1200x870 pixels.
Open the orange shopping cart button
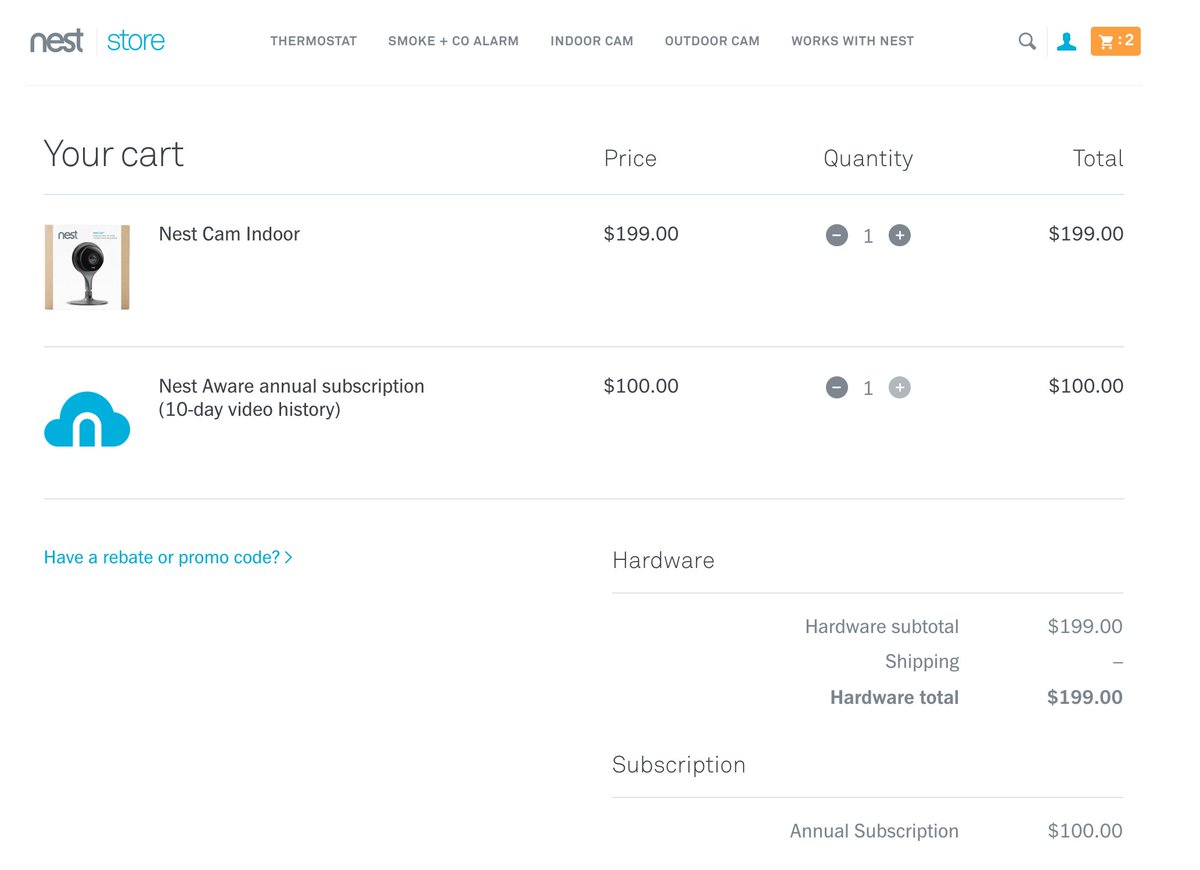pos(1115,41)
